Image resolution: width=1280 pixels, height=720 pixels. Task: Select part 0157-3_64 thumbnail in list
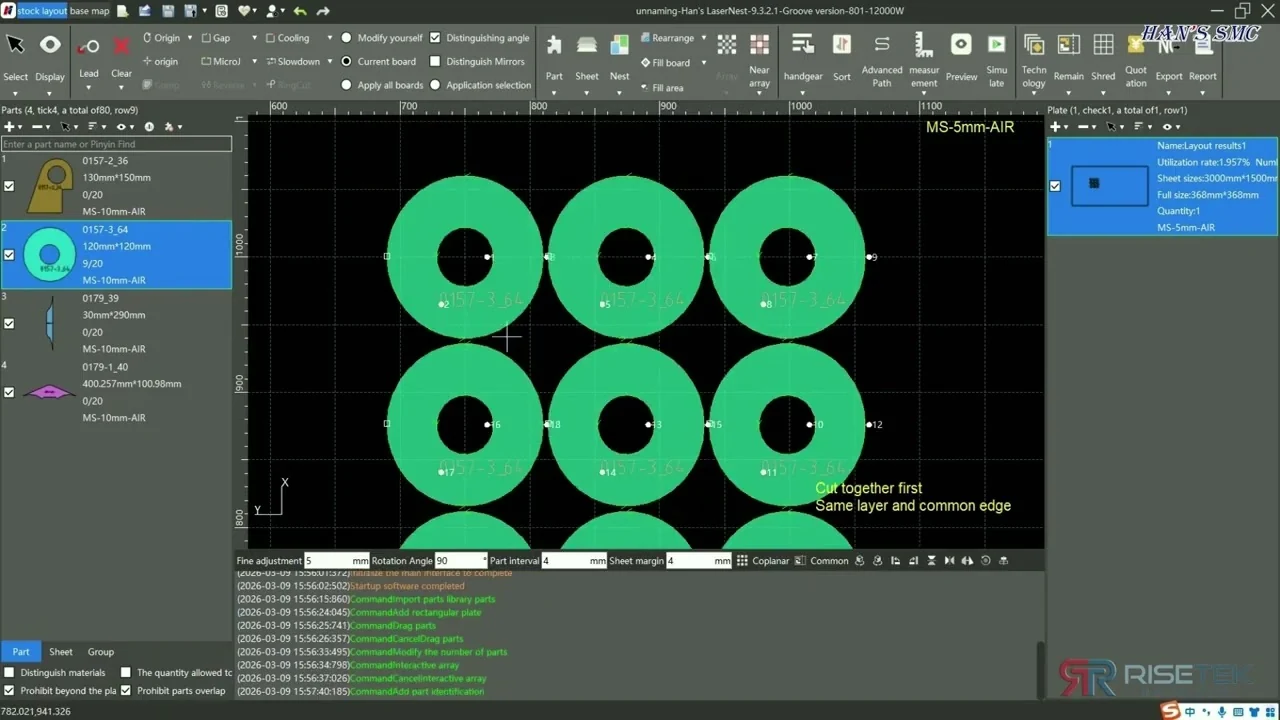[49, 254]
